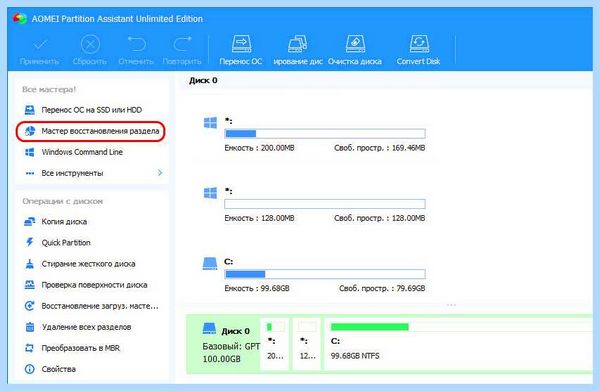
Task: Click Windows icon of the 128.00MB partition
Action: pos(210,193)
